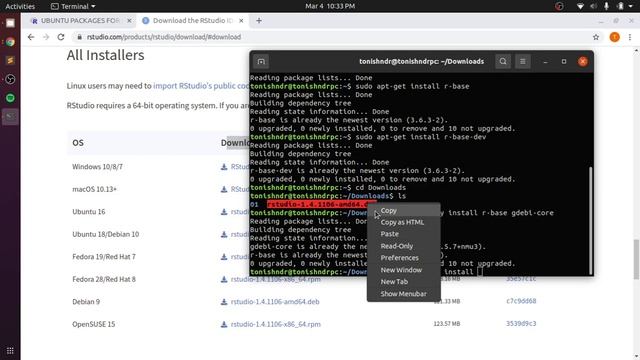This screenshot has height=360, width=640.
Task: Open OBS Studio from the dock
Action: click(x=10, y=79)
